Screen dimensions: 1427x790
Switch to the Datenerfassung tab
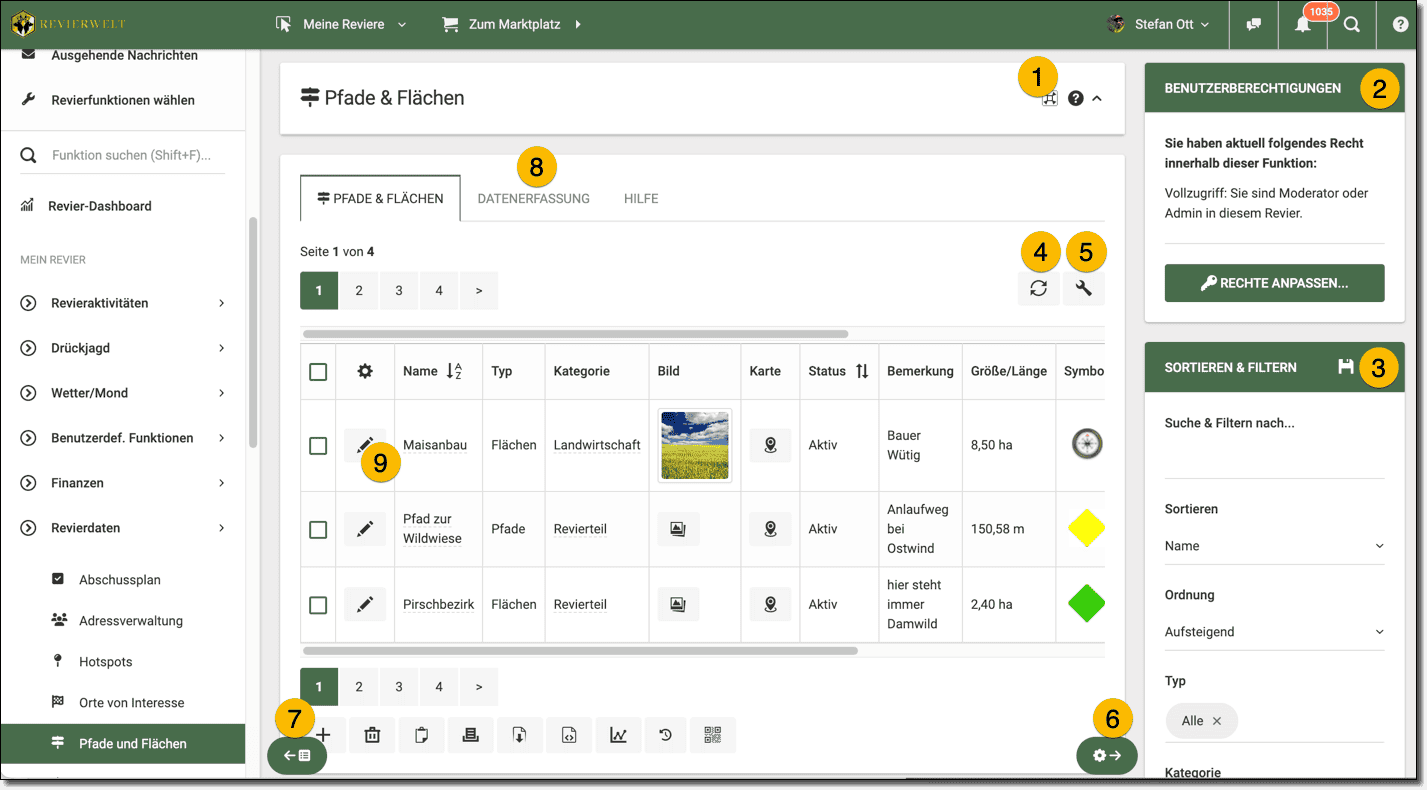coord(533,199)
